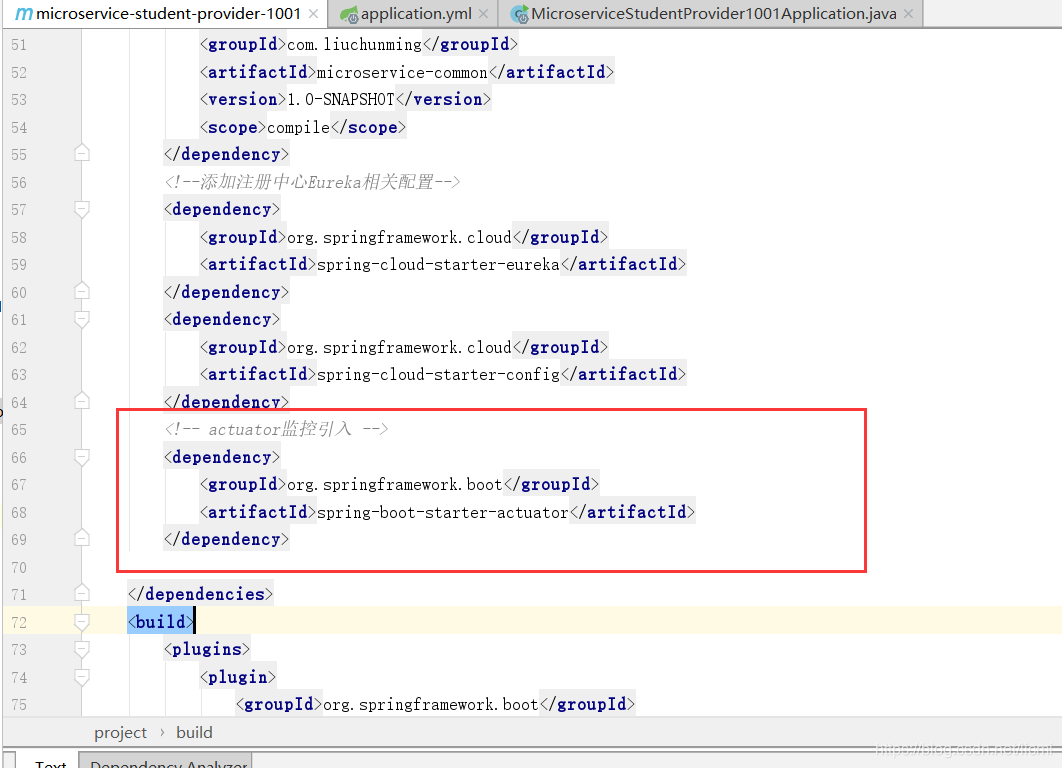Click '1.0-SNAPSHOT' version value
The image size is (1062, 768).
[x=341, y=100]
